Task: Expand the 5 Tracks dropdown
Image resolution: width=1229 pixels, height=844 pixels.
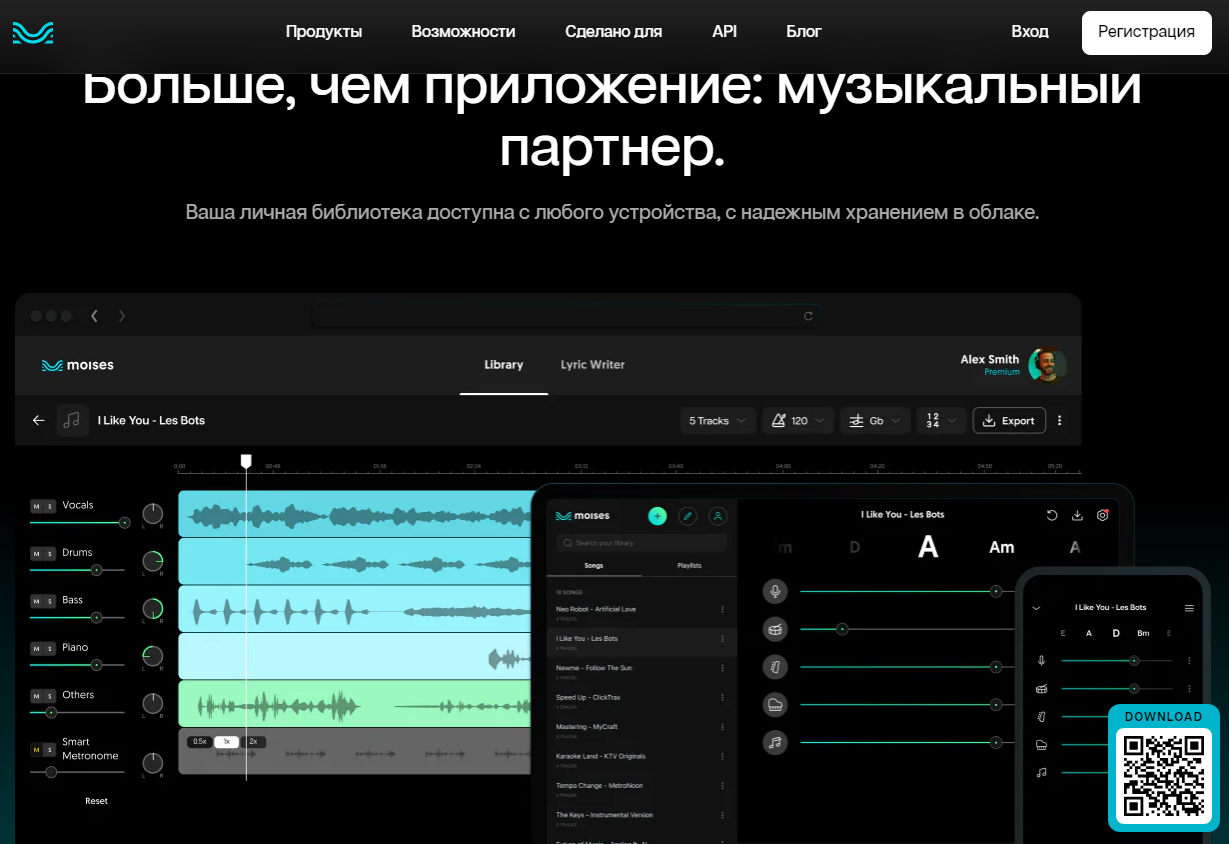Action: coord(717,421)
